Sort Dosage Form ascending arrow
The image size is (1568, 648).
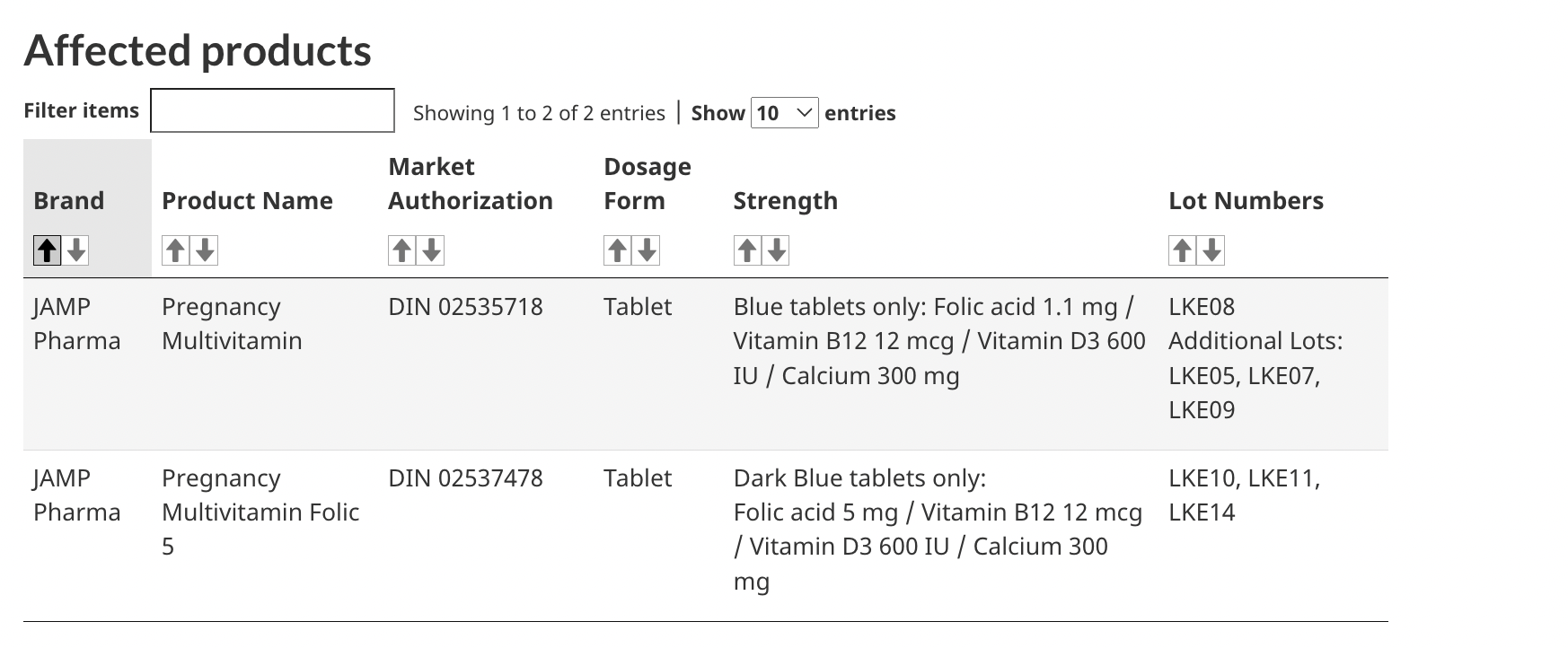(618, 250)
